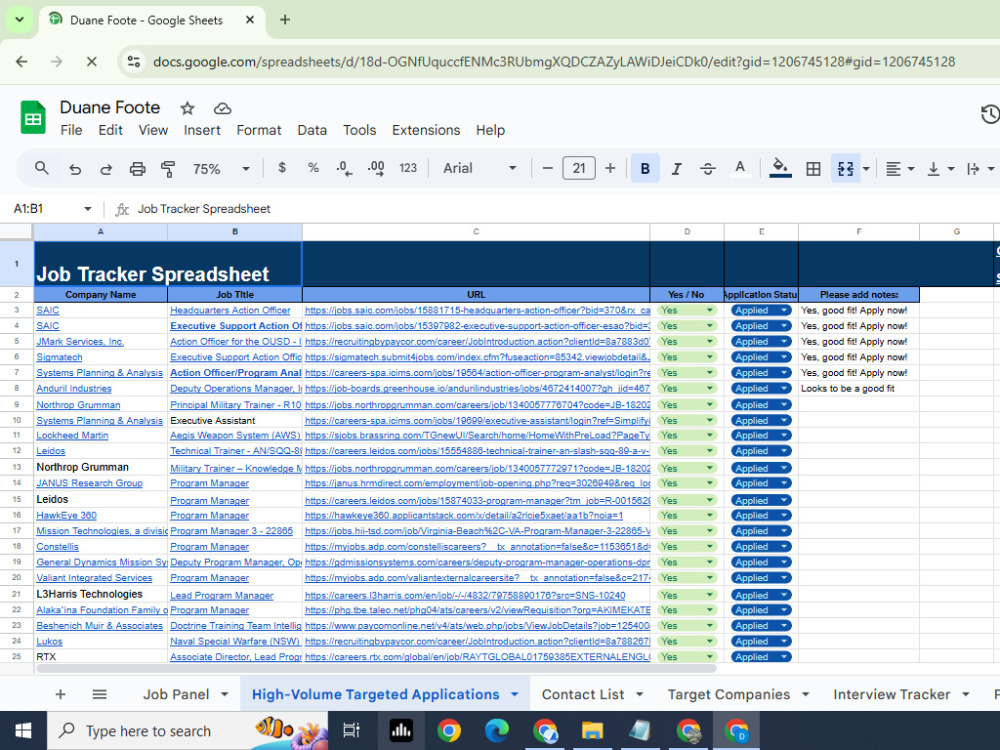Increase decimal places
The width and height of the screenshot is (1000, 750).
pyautogui.click(x=376, y=168)
